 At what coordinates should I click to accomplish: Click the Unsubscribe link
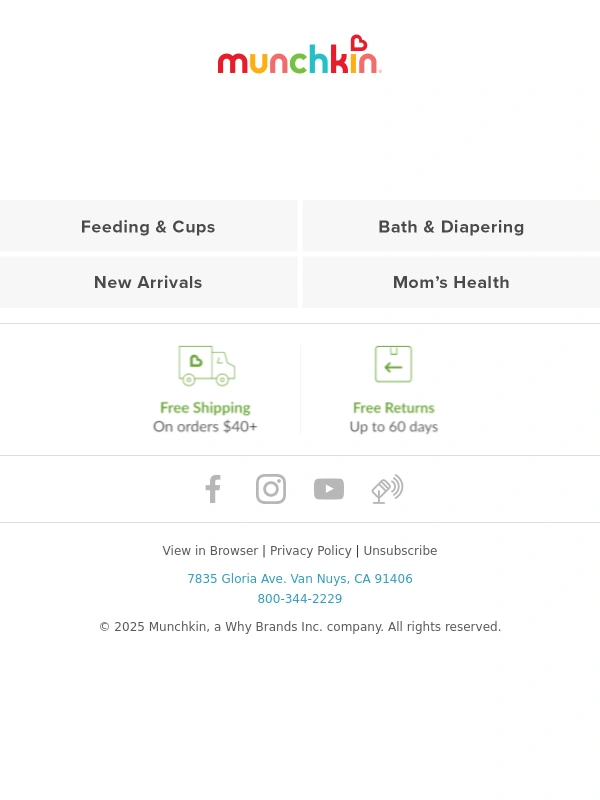tap(400, 551)
